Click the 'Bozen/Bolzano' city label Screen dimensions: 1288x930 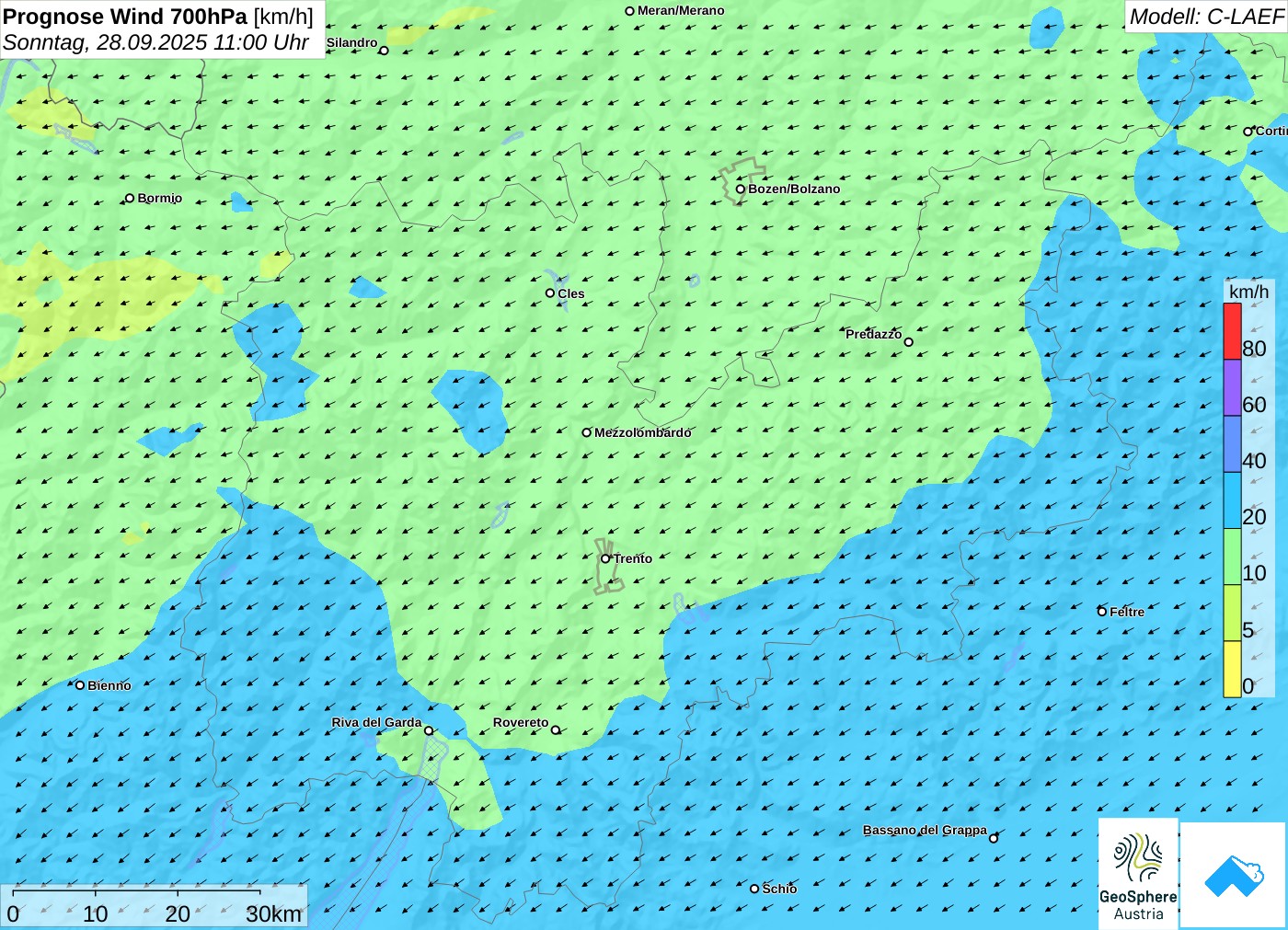click(794, 189)
